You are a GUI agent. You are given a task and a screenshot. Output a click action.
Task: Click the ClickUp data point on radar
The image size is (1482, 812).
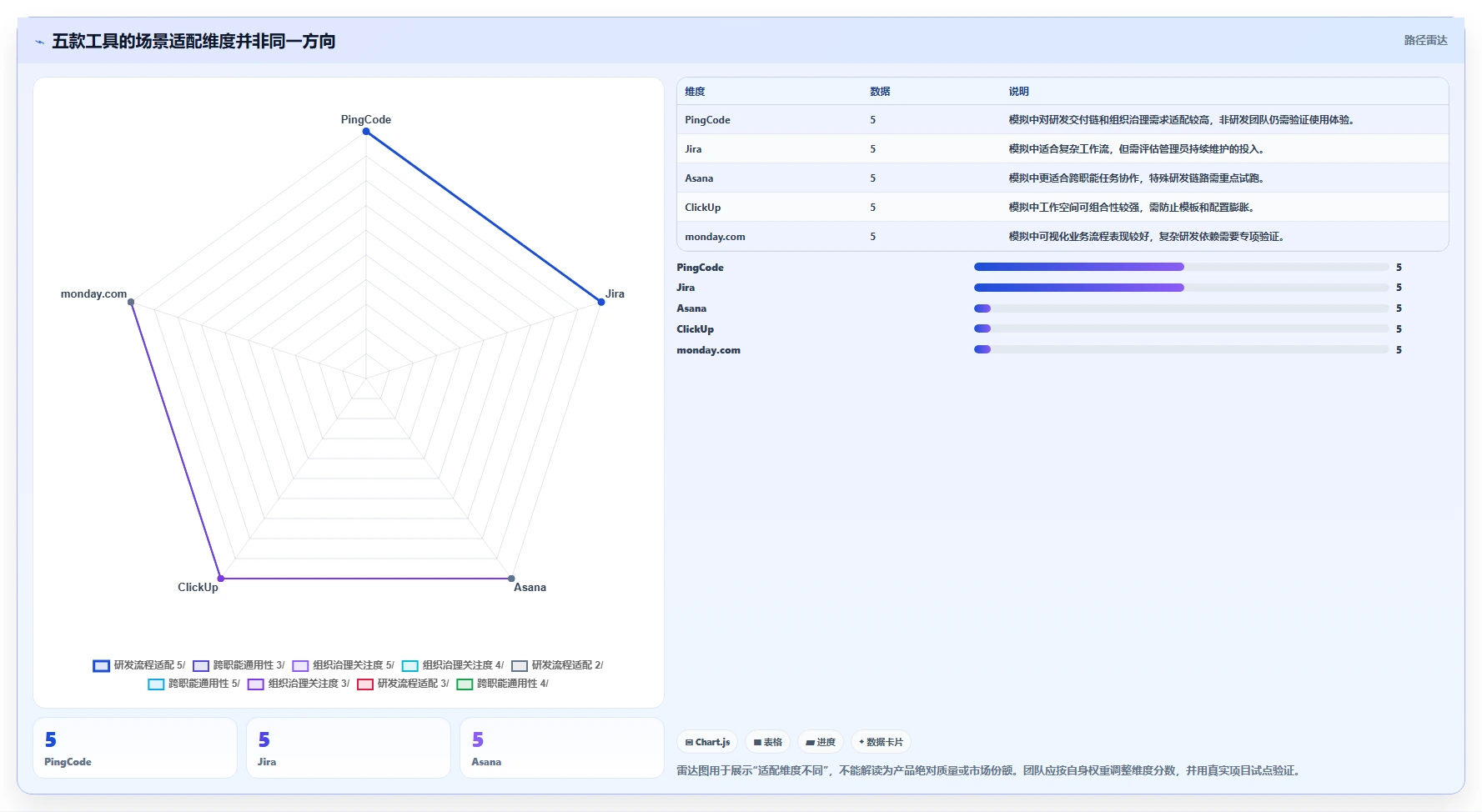(221, 578)
